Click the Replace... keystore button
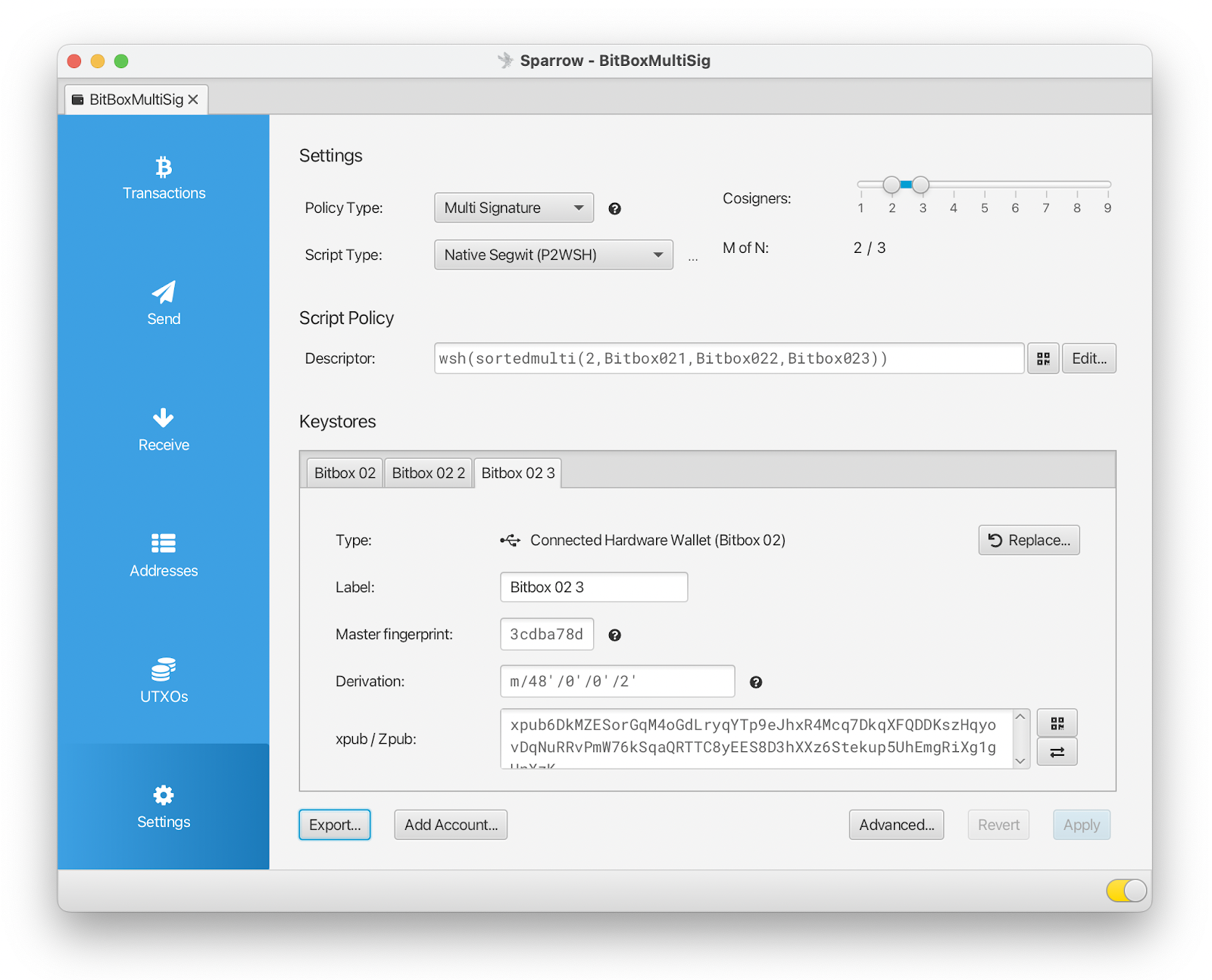Image resolution: width=1212 pixels, height=980 pixels. 1029,540
